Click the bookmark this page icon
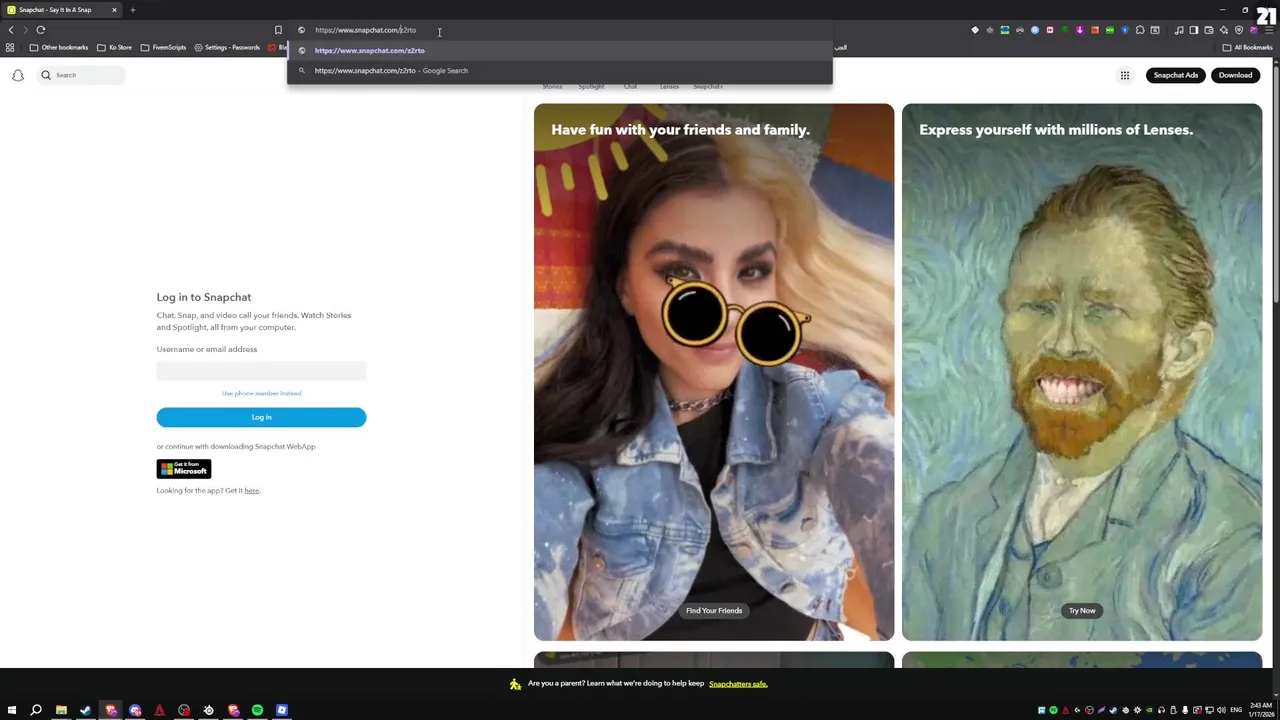This screenshot has height=720, width=1280. point(278,30)
